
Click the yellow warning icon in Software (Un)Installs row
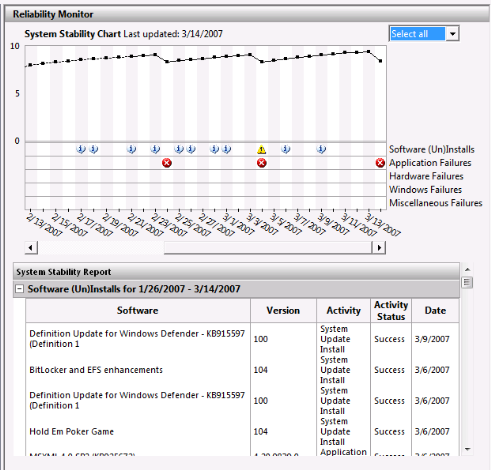click(x=262, y=149)
